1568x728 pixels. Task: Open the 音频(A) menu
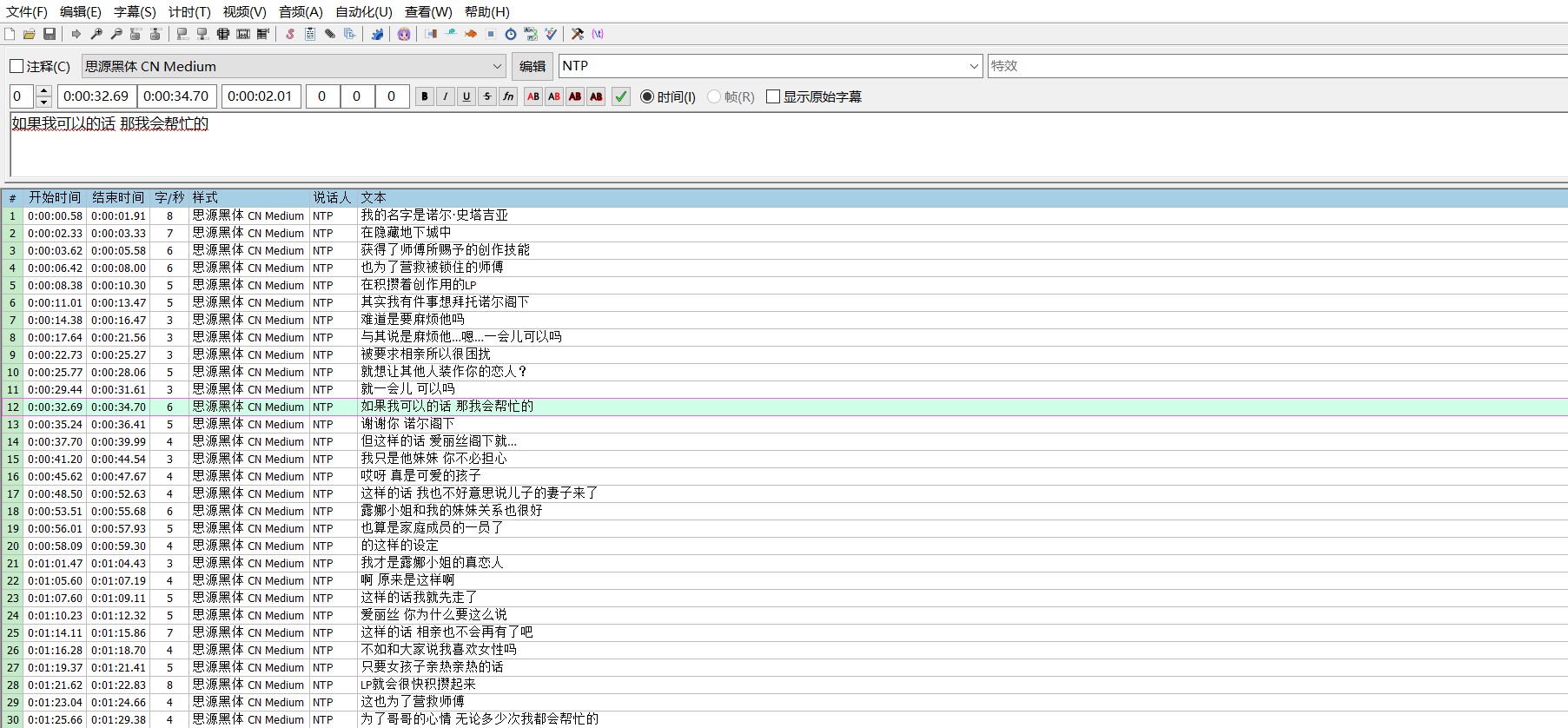click(x=301, y=11)
